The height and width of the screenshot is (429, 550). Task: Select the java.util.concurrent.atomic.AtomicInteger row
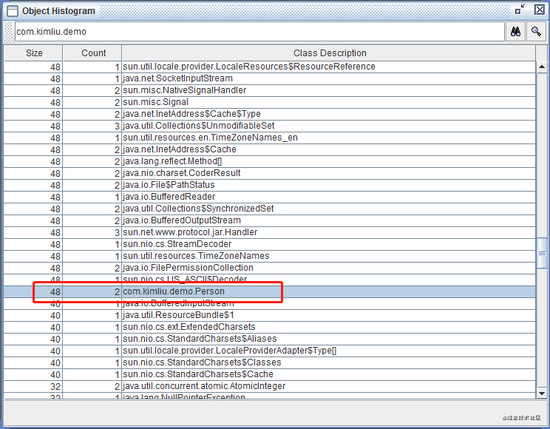(x=269, y=386)
